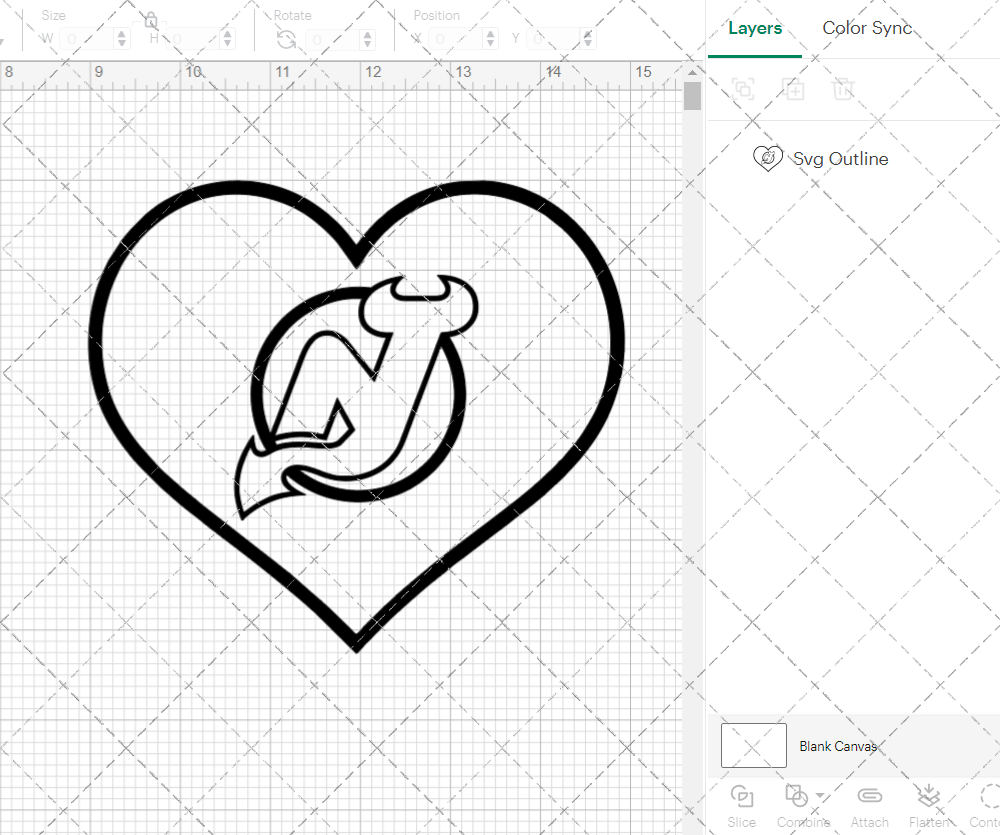Click the Flatten tool icon
This screenshot has width=1000, height=835.
click(929, 796)
